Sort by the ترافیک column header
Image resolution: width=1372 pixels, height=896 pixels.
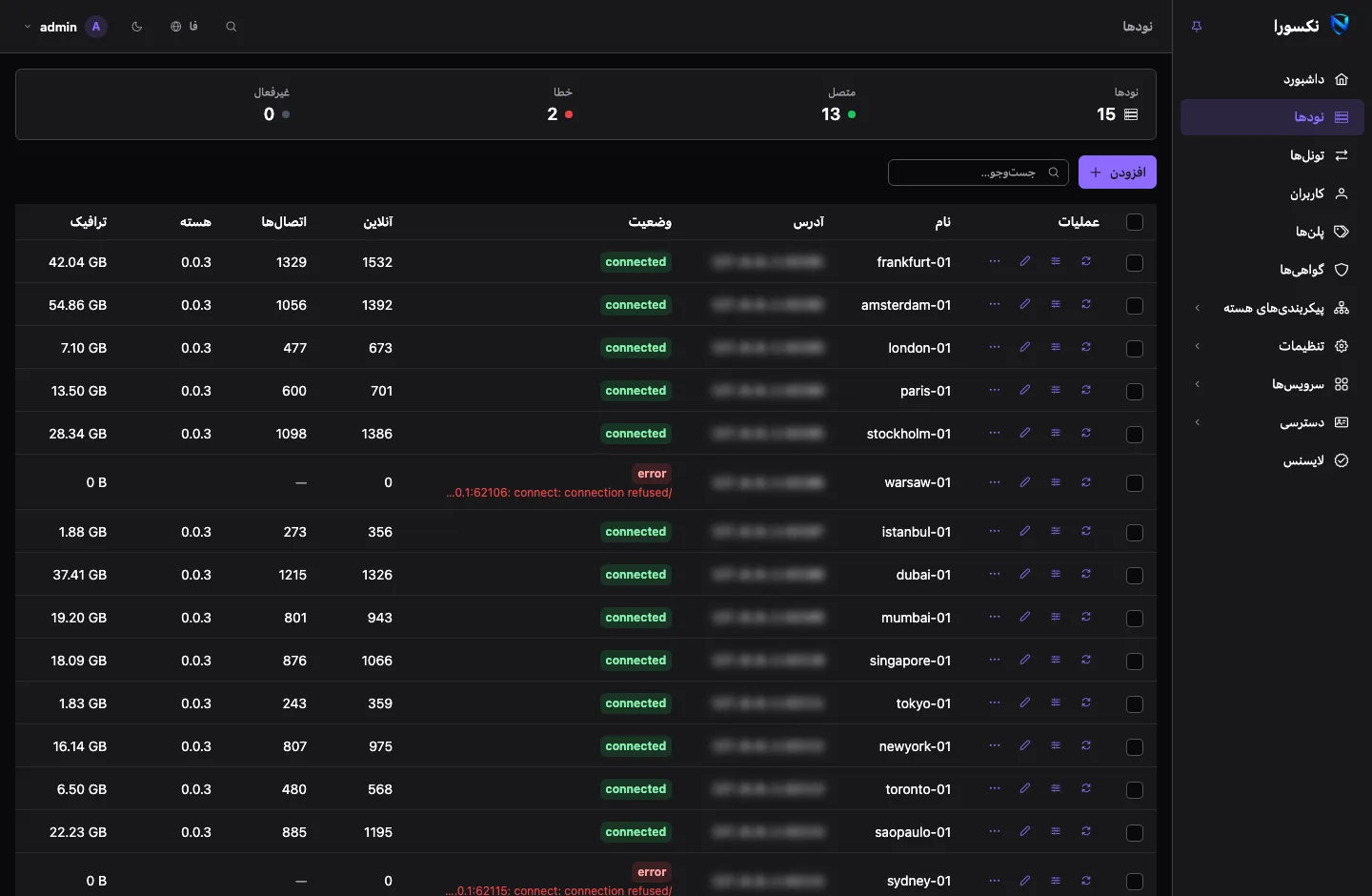[x=89, y=222]
